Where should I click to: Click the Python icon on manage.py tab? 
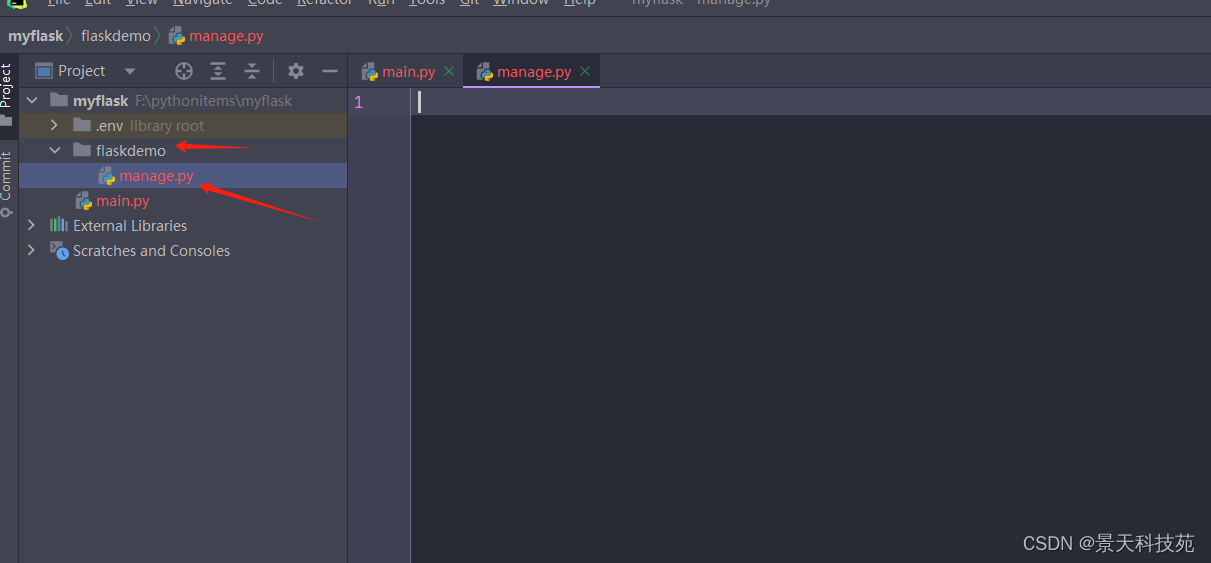(485, 72)
